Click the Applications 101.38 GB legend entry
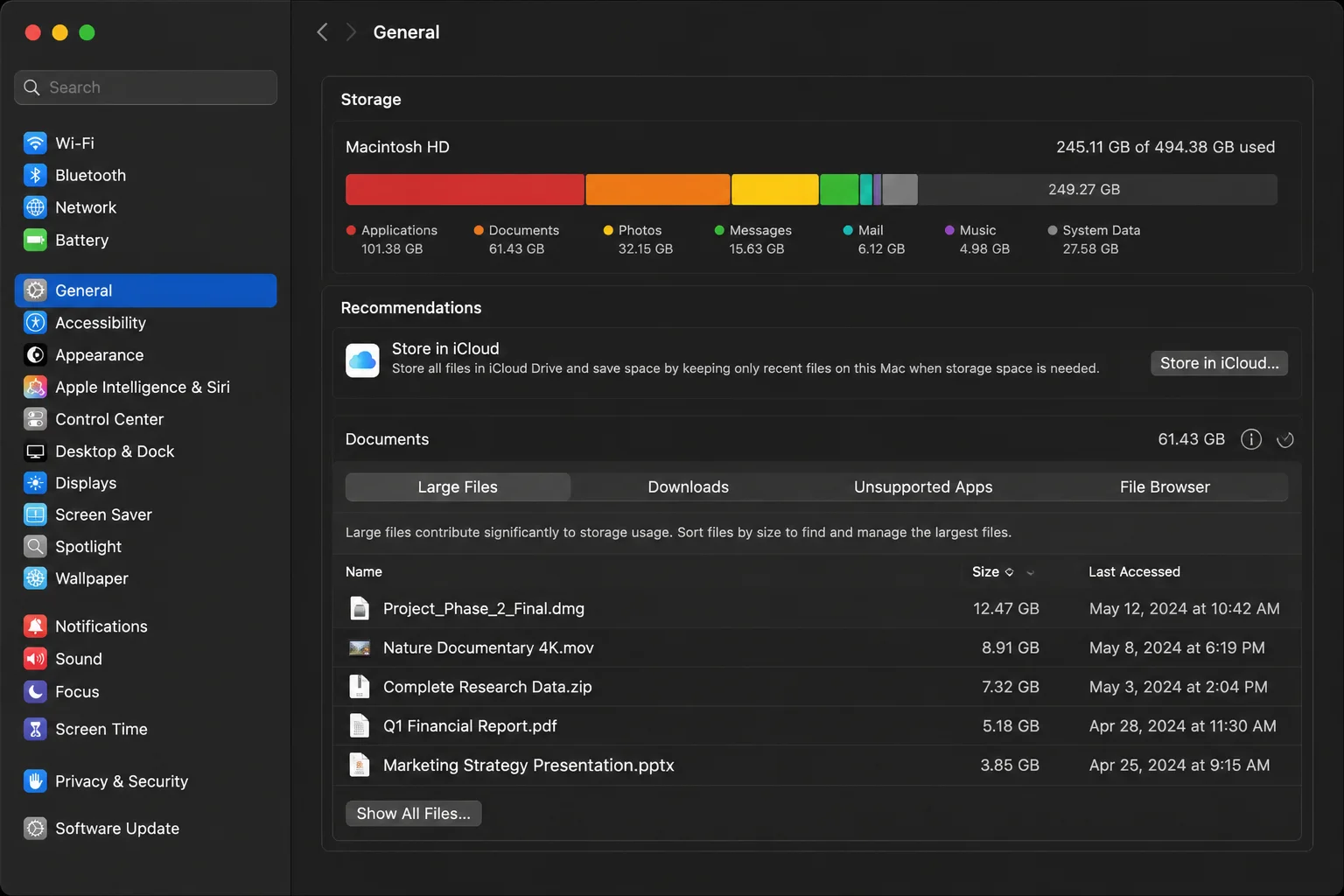 pos(392,240)
